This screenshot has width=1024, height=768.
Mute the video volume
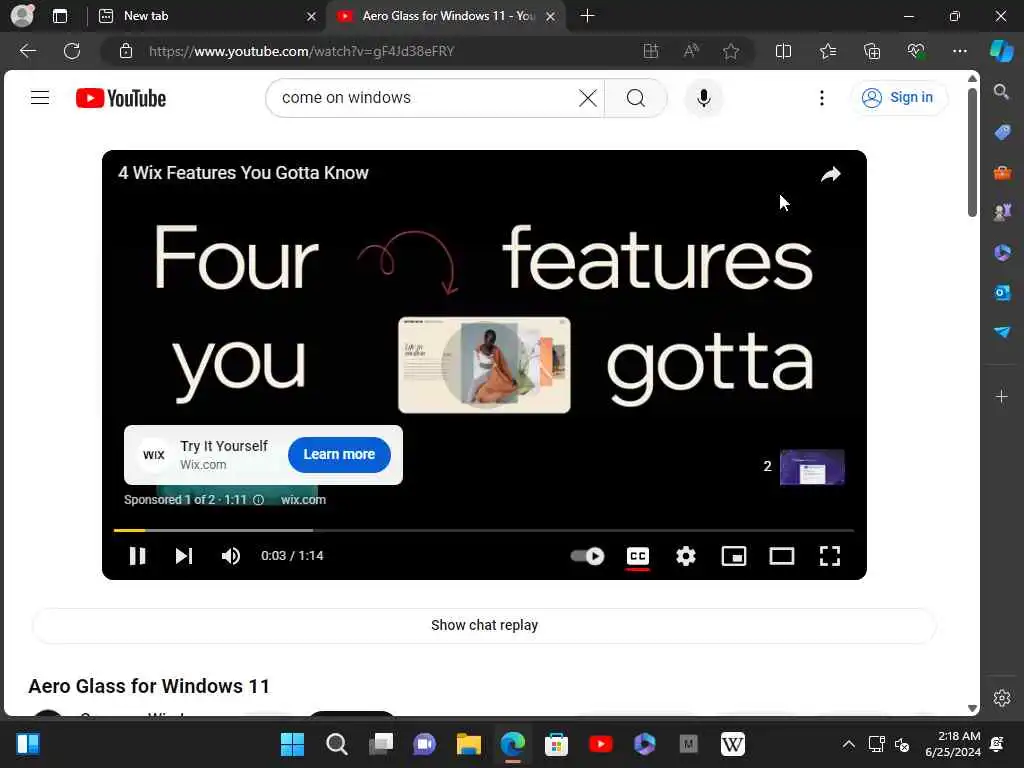pos(231,556)
